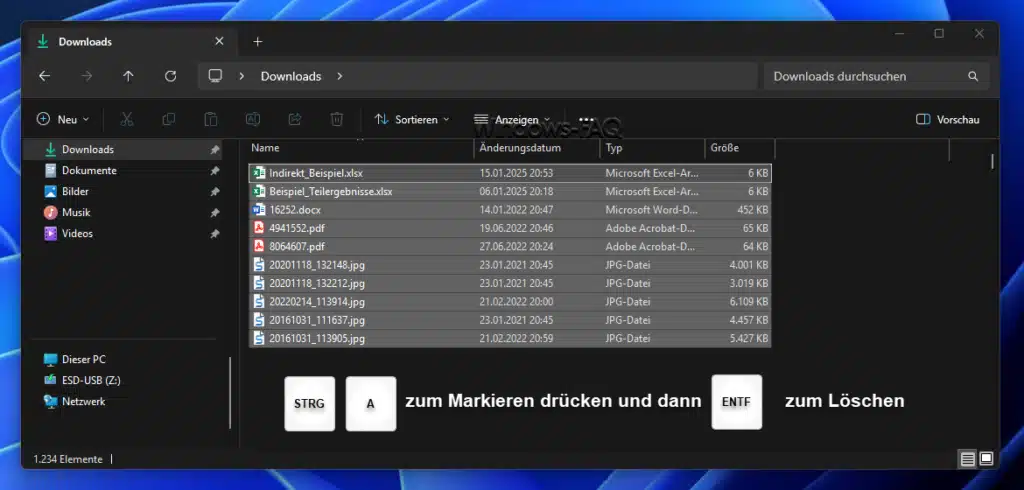This screenshot has width=1024, height=490.
Task: Select file 20201118_132212.jpg
Action: (x=510, y=284)
